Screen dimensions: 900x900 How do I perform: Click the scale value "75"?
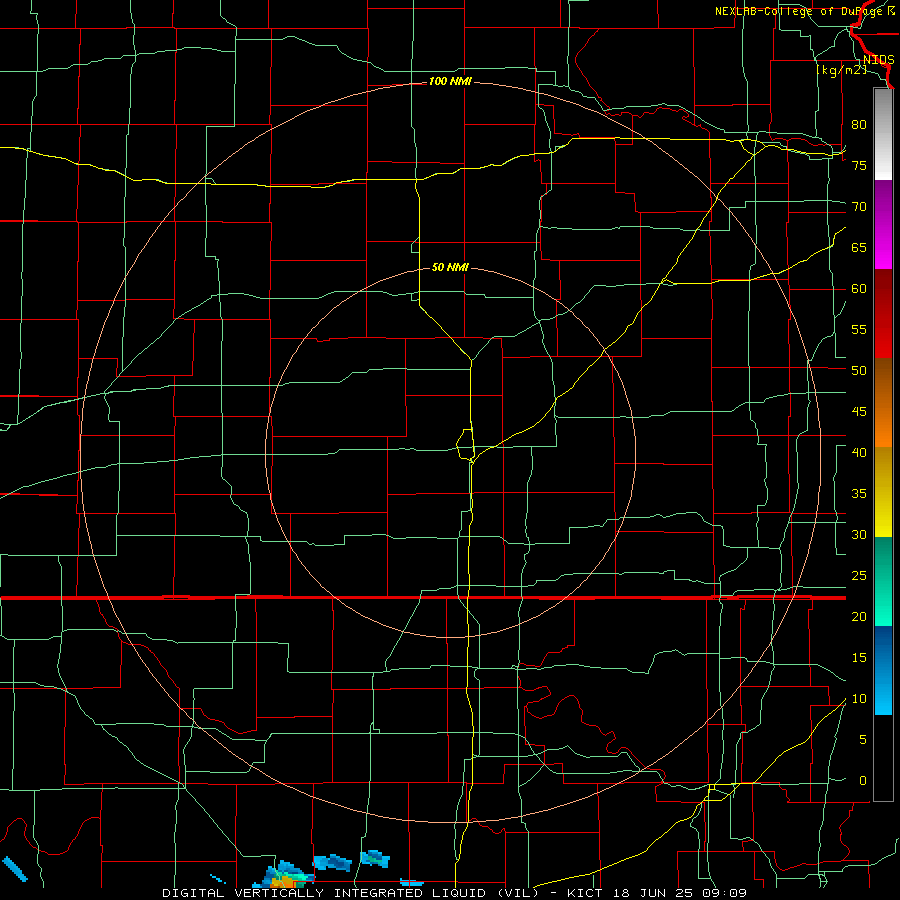(859, 165)
